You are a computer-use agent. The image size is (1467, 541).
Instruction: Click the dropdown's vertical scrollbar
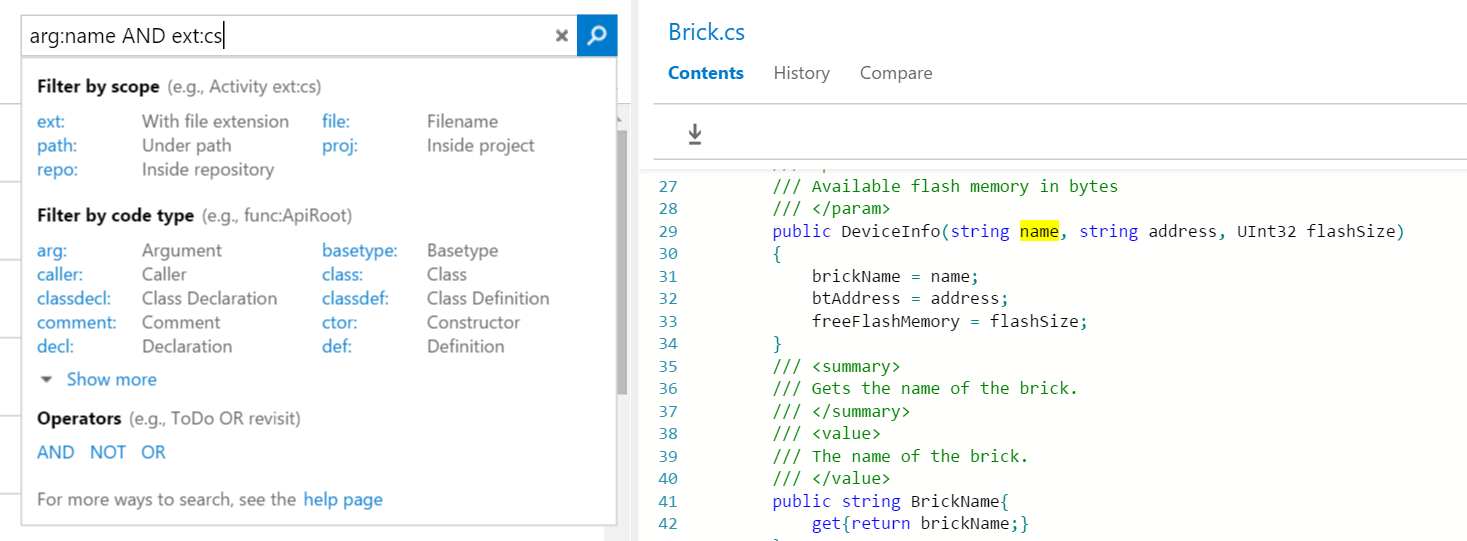[622, 260]
